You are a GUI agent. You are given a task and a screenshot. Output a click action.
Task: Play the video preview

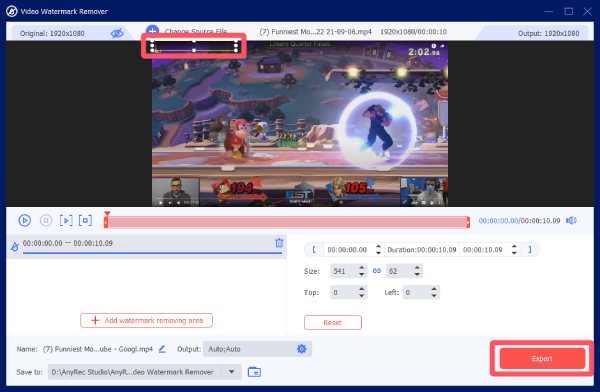(x=25, y=220)
